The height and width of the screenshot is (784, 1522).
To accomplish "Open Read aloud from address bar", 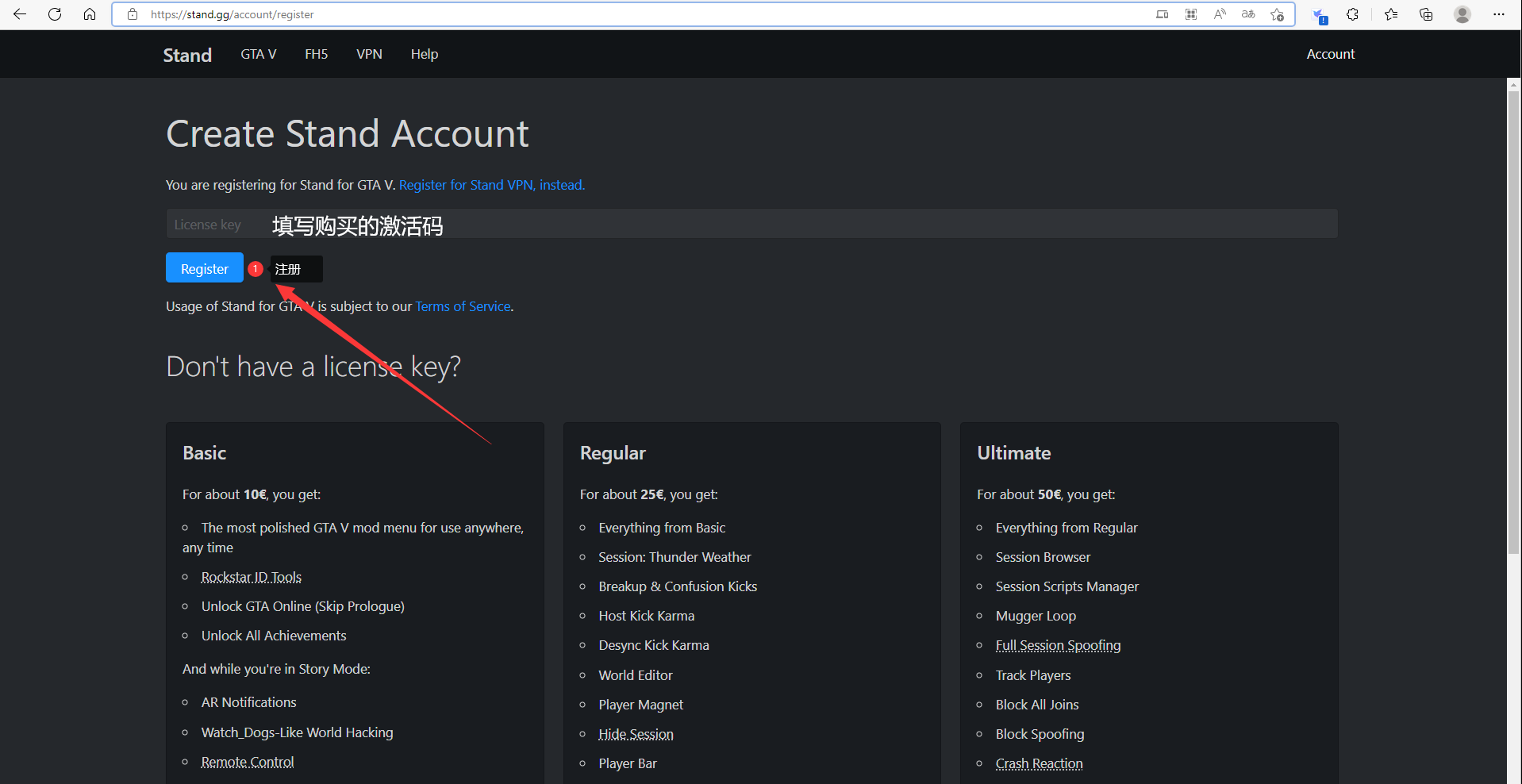I will [1220, 14].
